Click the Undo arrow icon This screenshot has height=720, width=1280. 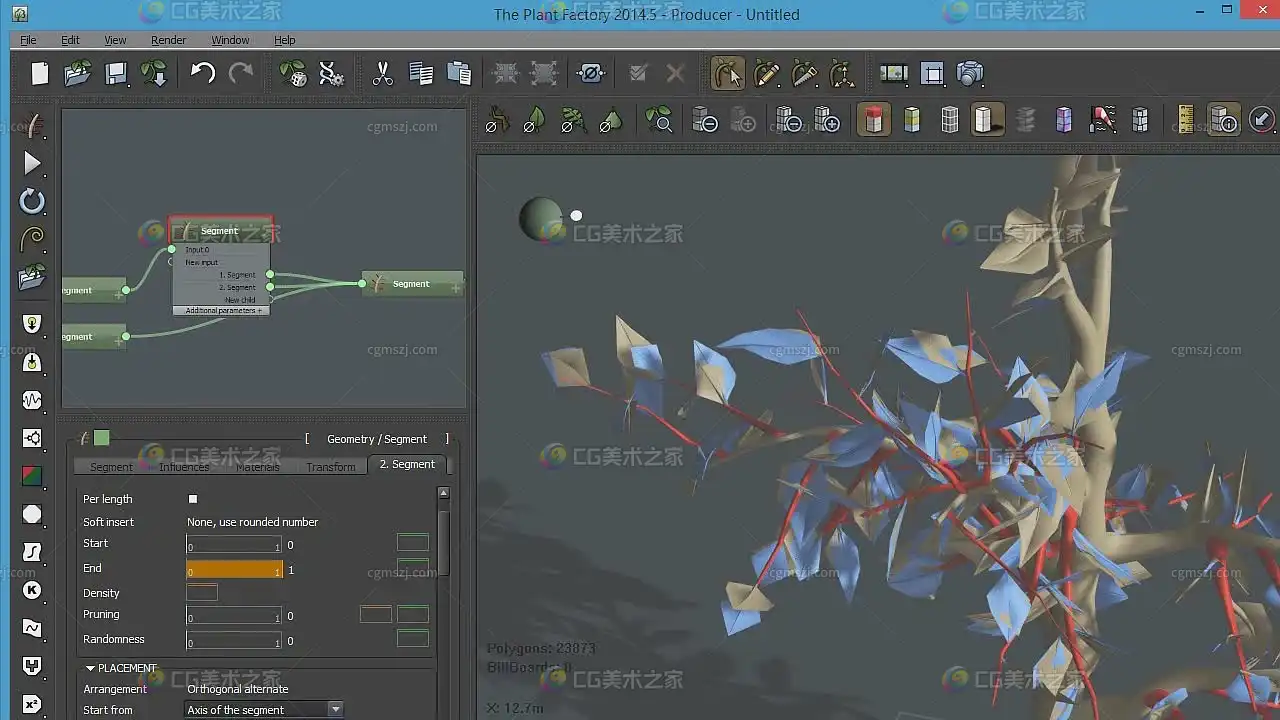coord(203,74)
